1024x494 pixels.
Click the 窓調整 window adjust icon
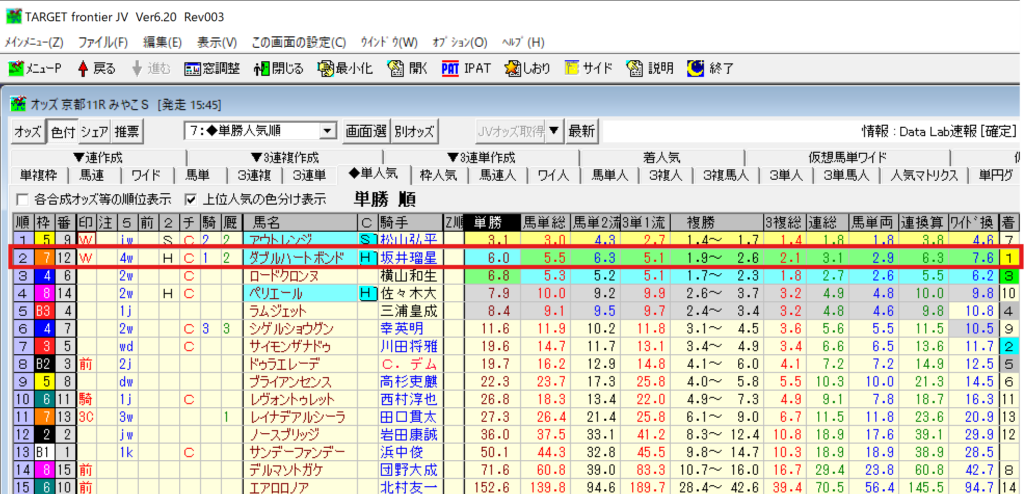click(194, 68)
